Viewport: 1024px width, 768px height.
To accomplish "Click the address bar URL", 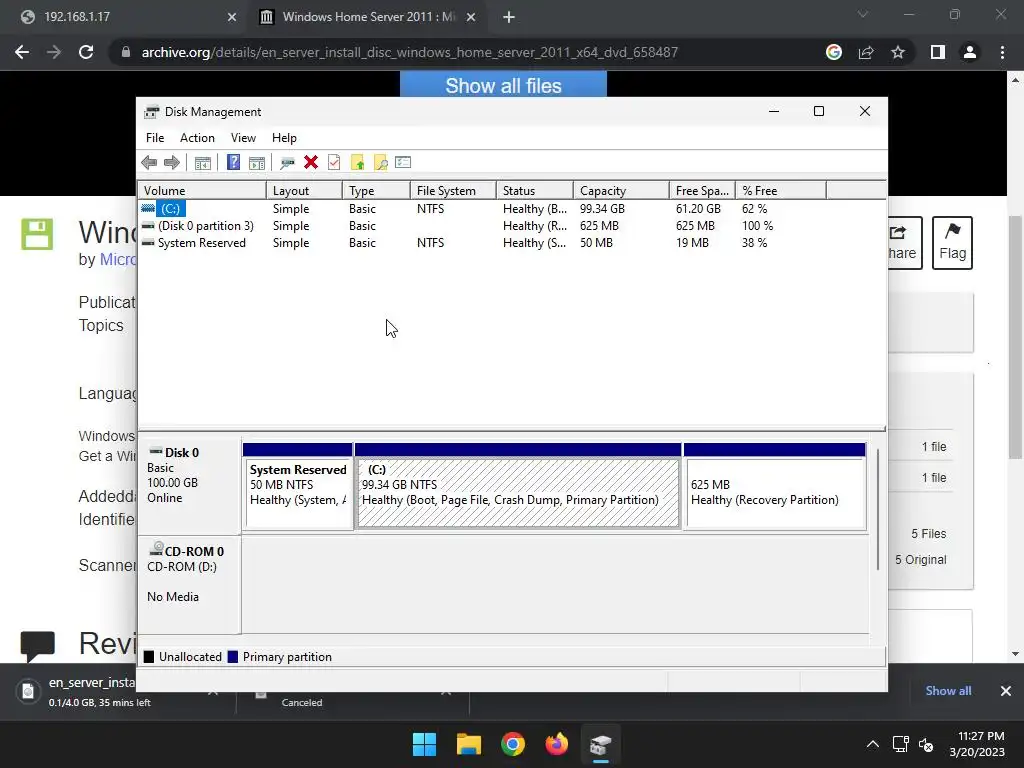I will coord(409,52).
